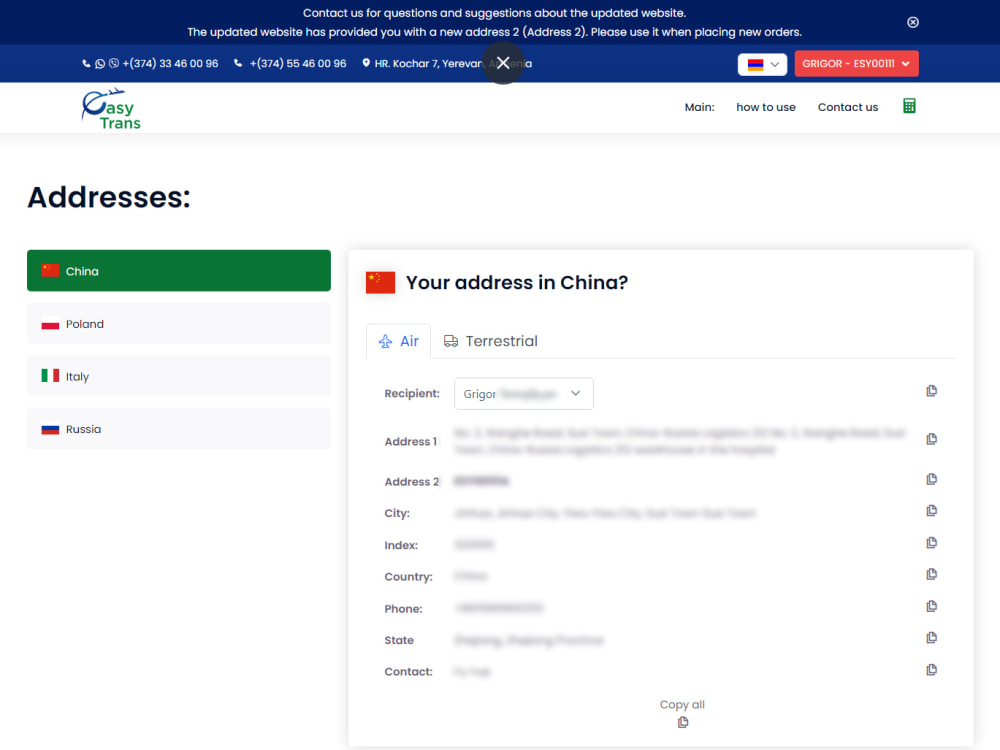This screenshot has height=750, width=1000.
Task: Dismiss the announcement banner with the circled X
Action: pos(913,22)
